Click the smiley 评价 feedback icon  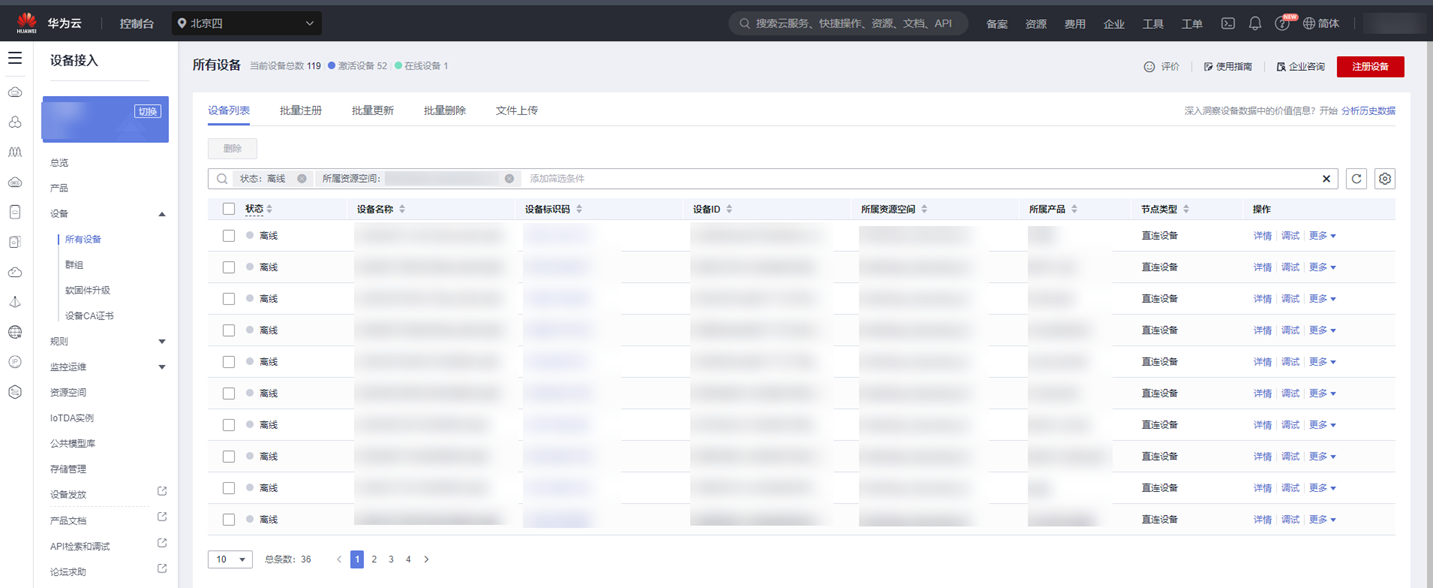1149,67
